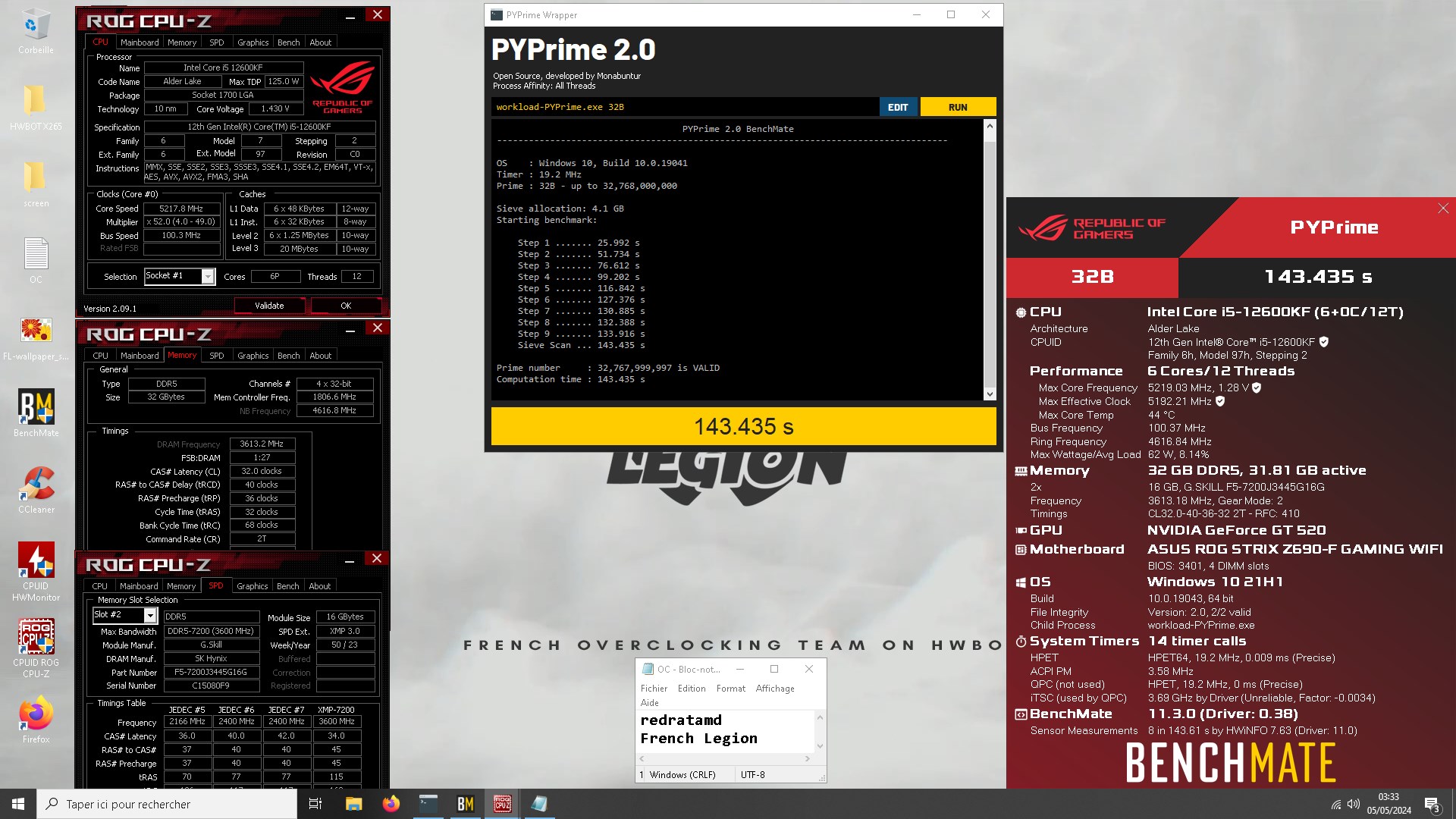This screenshot has width=1456, height=819.
Task: Click the taskbar search box
Action: 167,804
